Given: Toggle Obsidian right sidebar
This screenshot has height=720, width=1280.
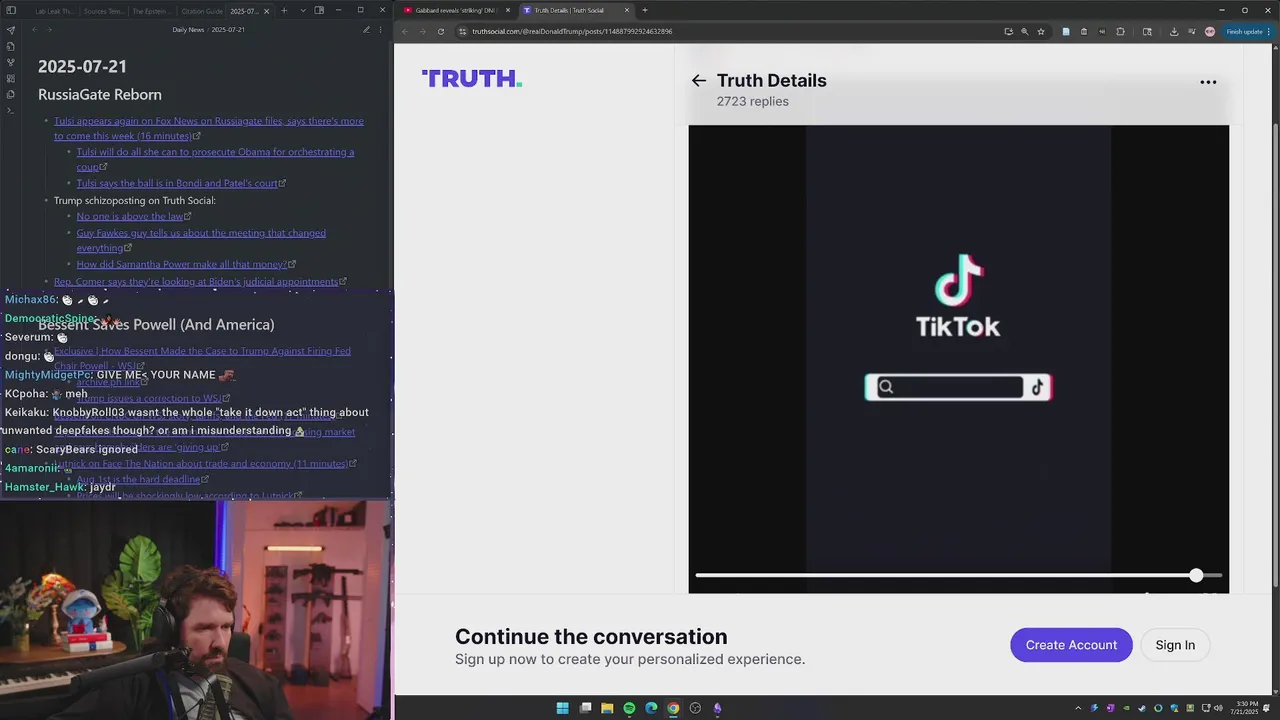Looking at the screenshot, I should pyautogui.click(x=319, y=10).
